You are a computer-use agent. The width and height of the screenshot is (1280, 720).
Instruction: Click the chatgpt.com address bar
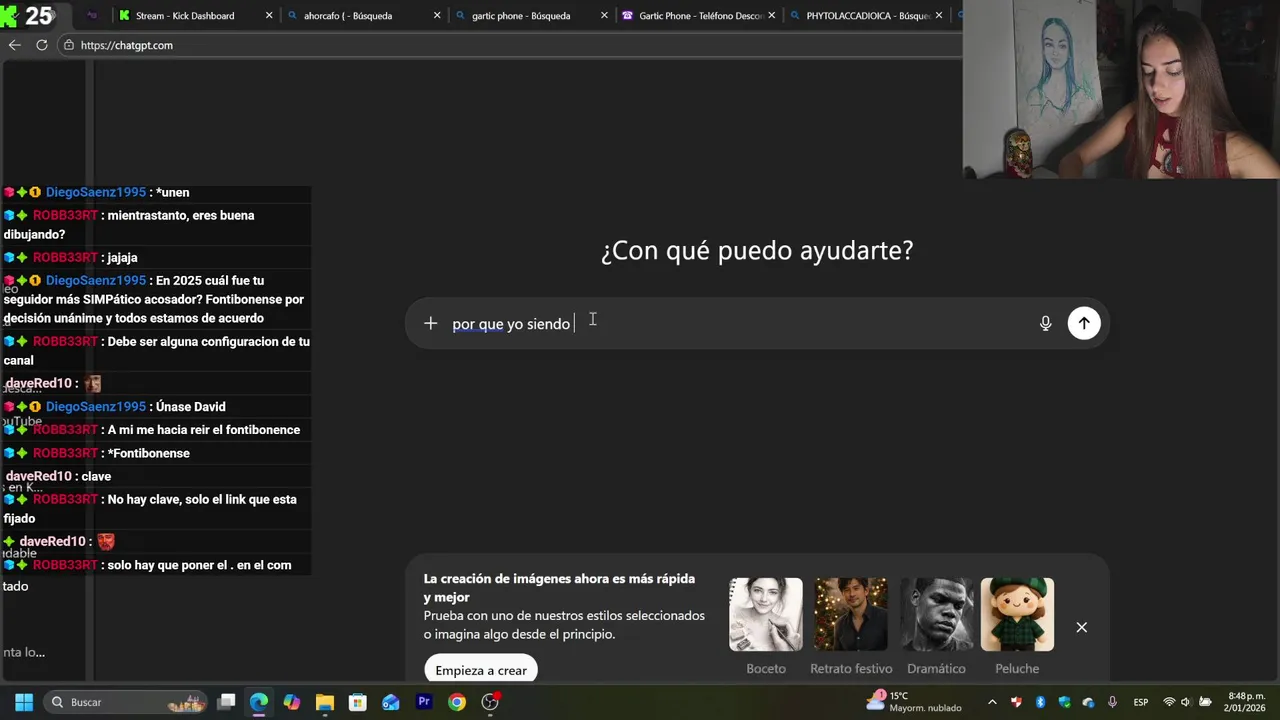click(x=510, y=45)
